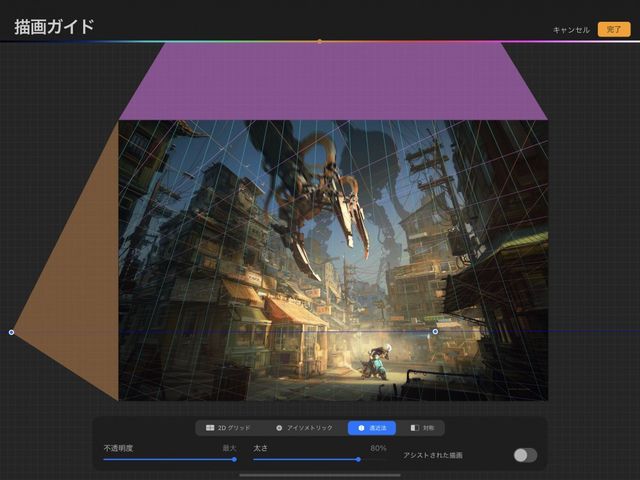Select the vanishing point above the motorcycle rider
The height and width of the screenshot is (480, 640).
pyautogui.click(x=435, y=331)
